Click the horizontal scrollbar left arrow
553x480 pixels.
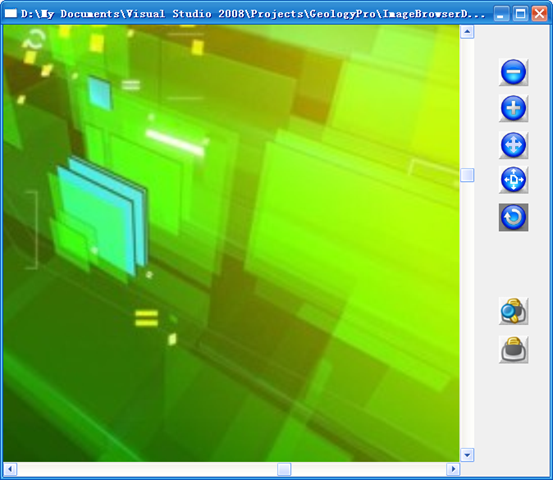10,469
